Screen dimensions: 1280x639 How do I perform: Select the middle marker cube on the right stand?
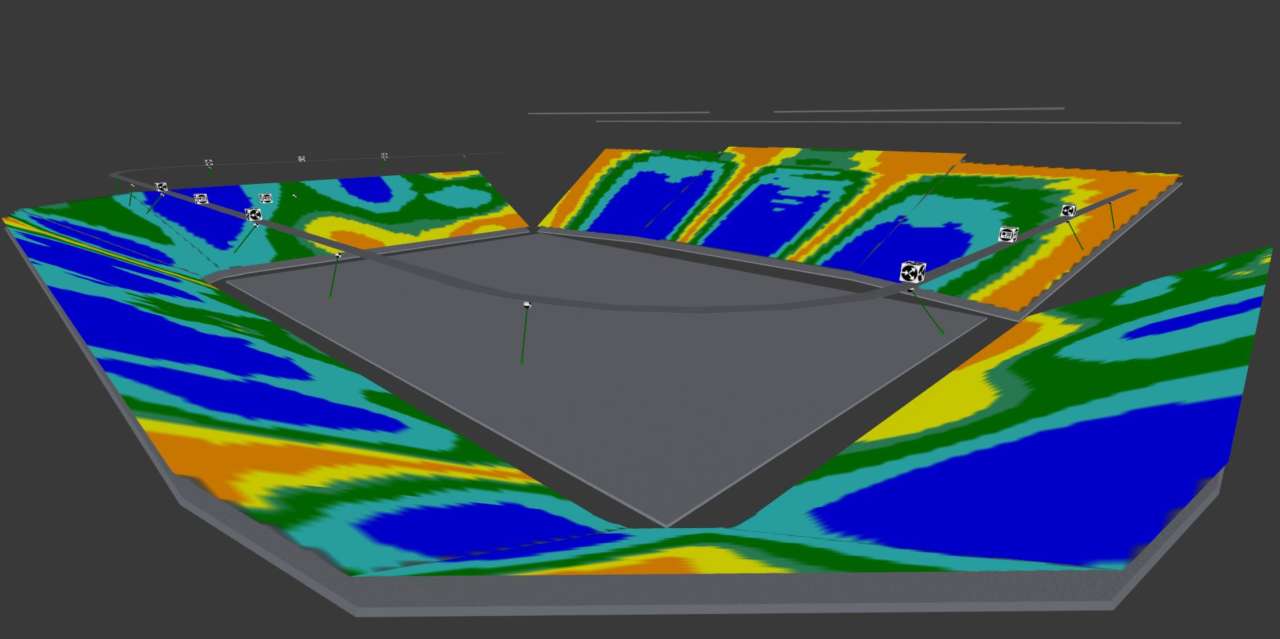pyautogui.click(x=1008, y=235)
